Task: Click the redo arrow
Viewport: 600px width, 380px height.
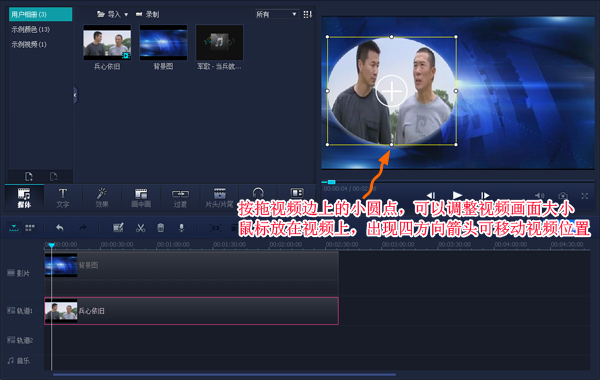Action: coord(83,228)
